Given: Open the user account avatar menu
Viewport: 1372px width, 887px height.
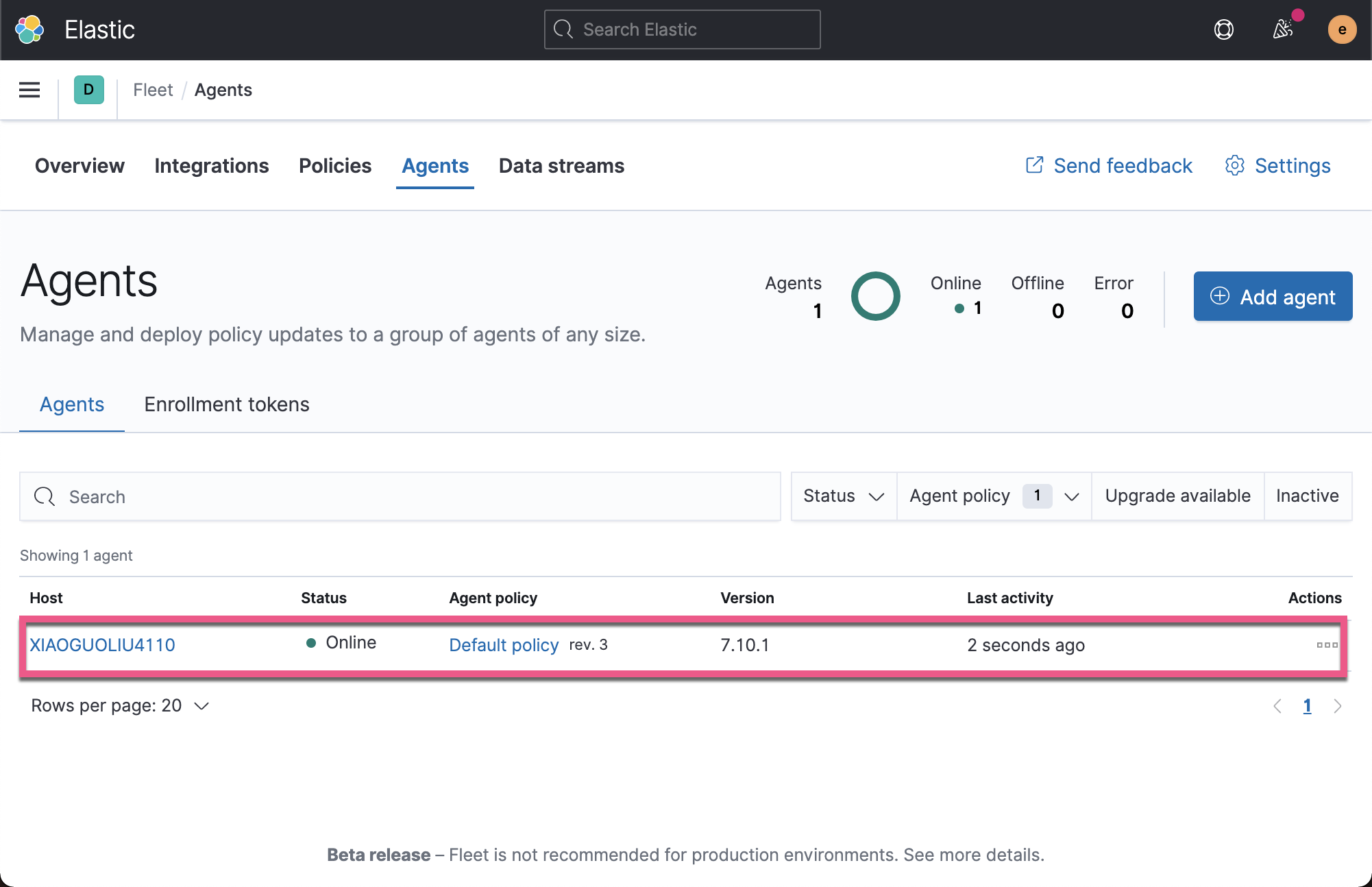Looking at the screenshot, I should pyautogui.click(x=1341, y=29).
